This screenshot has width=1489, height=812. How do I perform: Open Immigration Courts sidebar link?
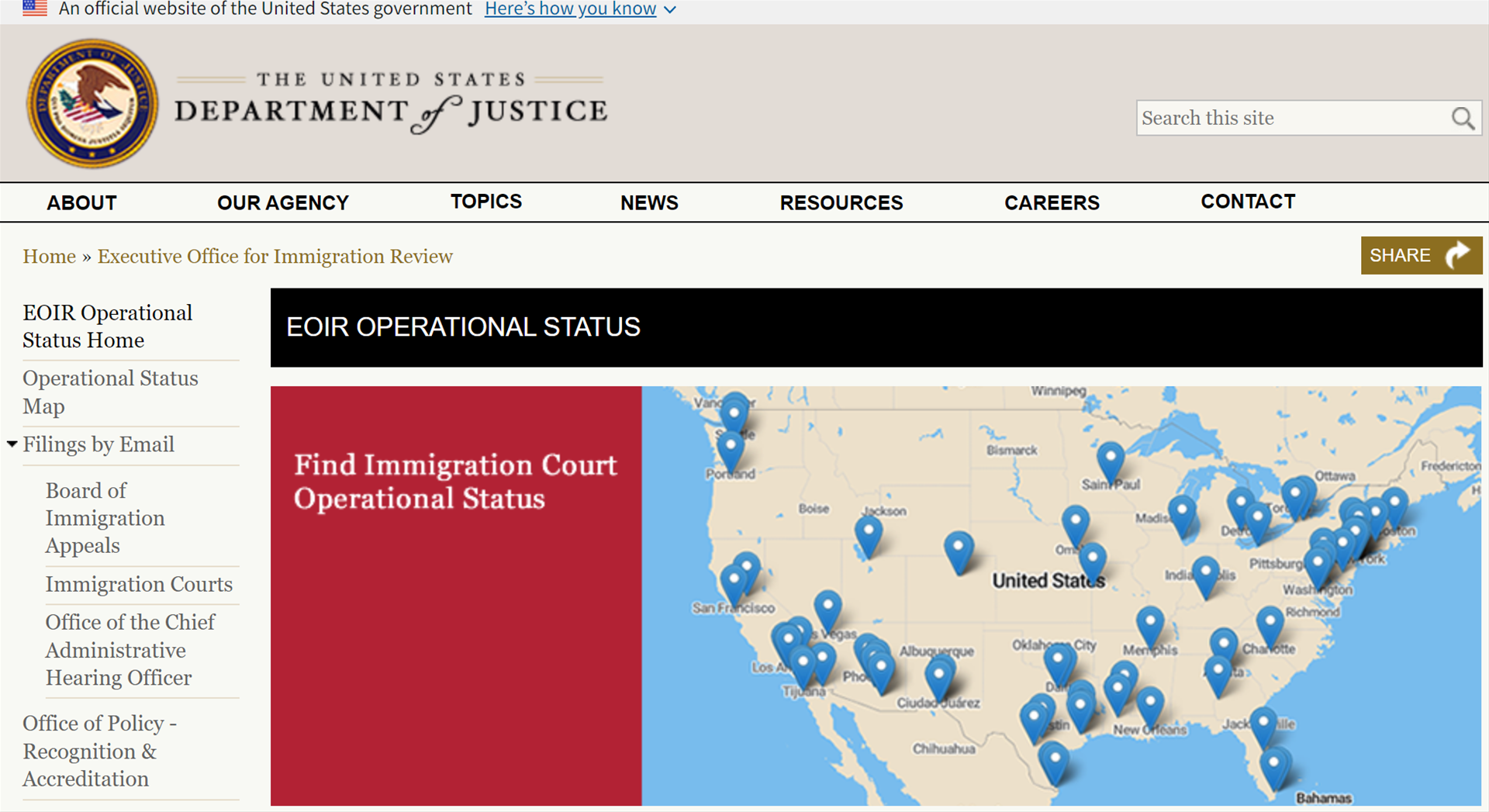139,584
